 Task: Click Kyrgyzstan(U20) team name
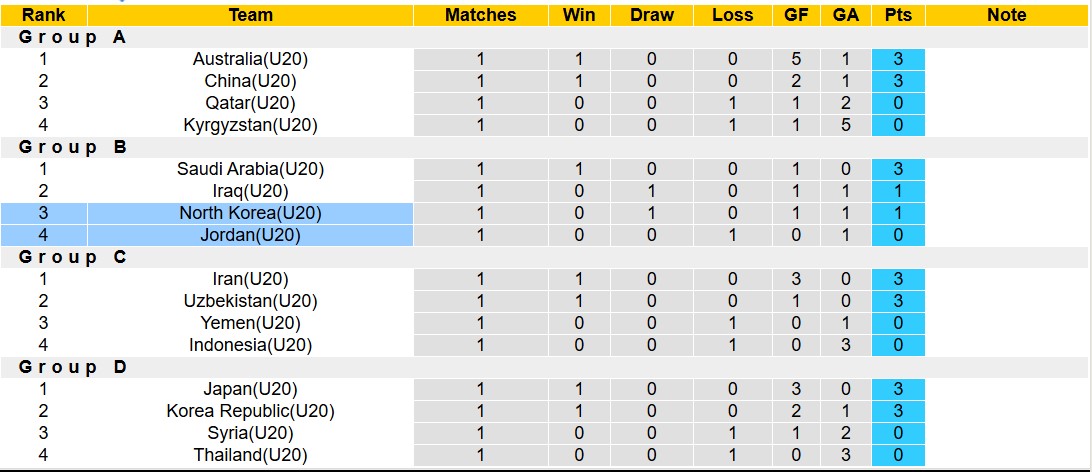(x=250, y=125)
